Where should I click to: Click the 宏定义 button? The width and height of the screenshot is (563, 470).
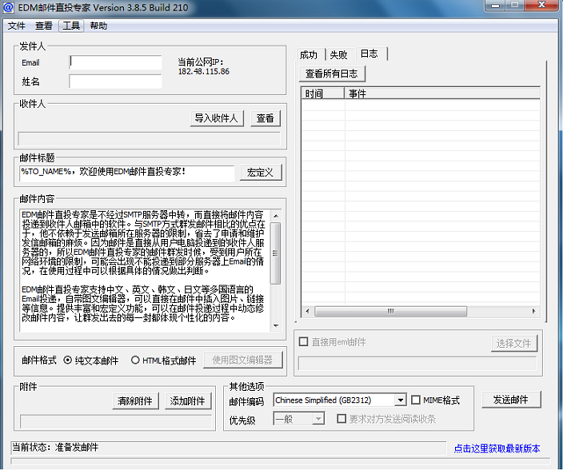pyautogui.click(x=260, y=173)
